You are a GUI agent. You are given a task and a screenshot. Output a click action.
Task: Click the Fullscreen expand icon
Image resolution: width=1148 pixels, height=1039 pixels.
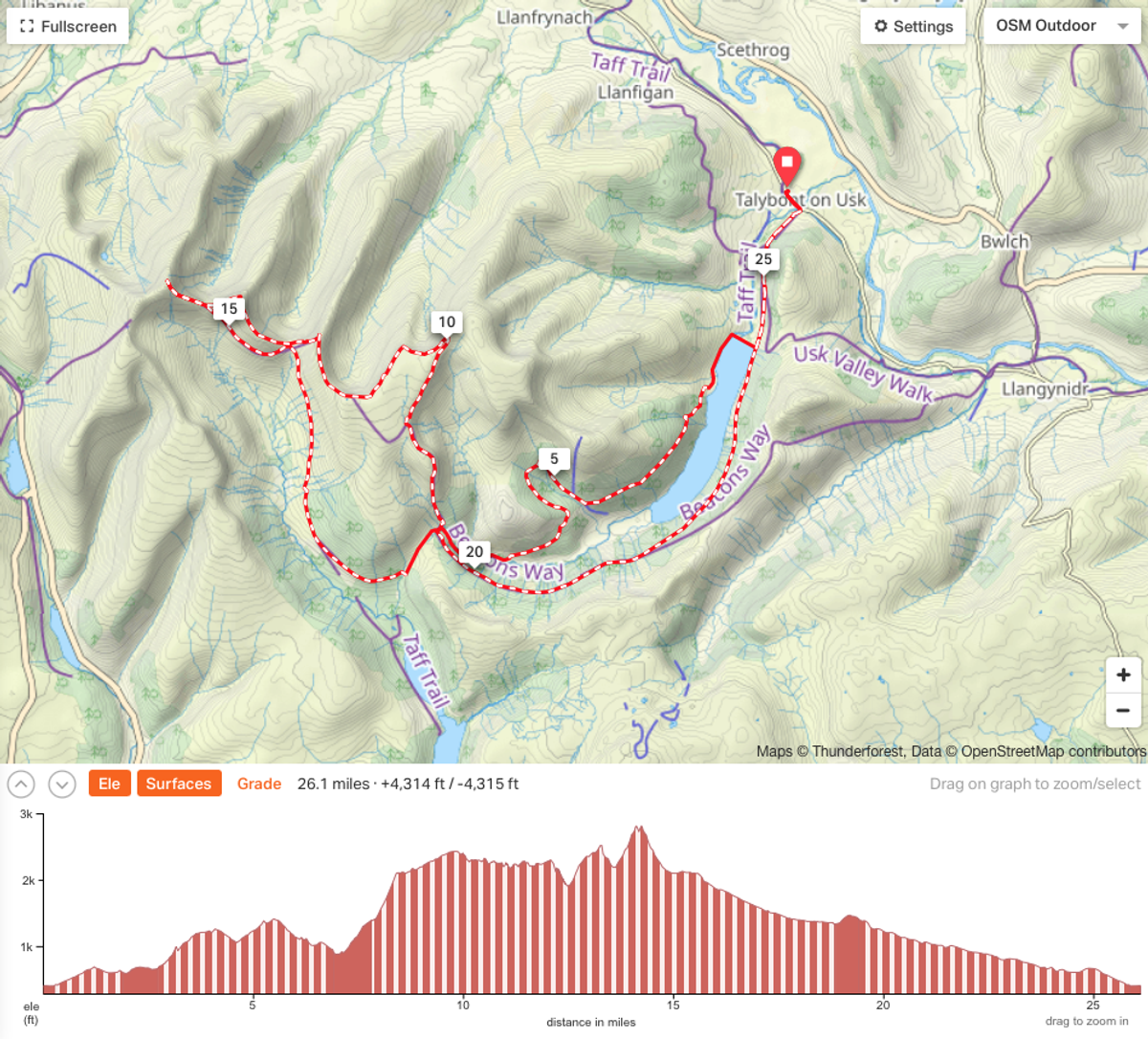(x=27, y=27)
